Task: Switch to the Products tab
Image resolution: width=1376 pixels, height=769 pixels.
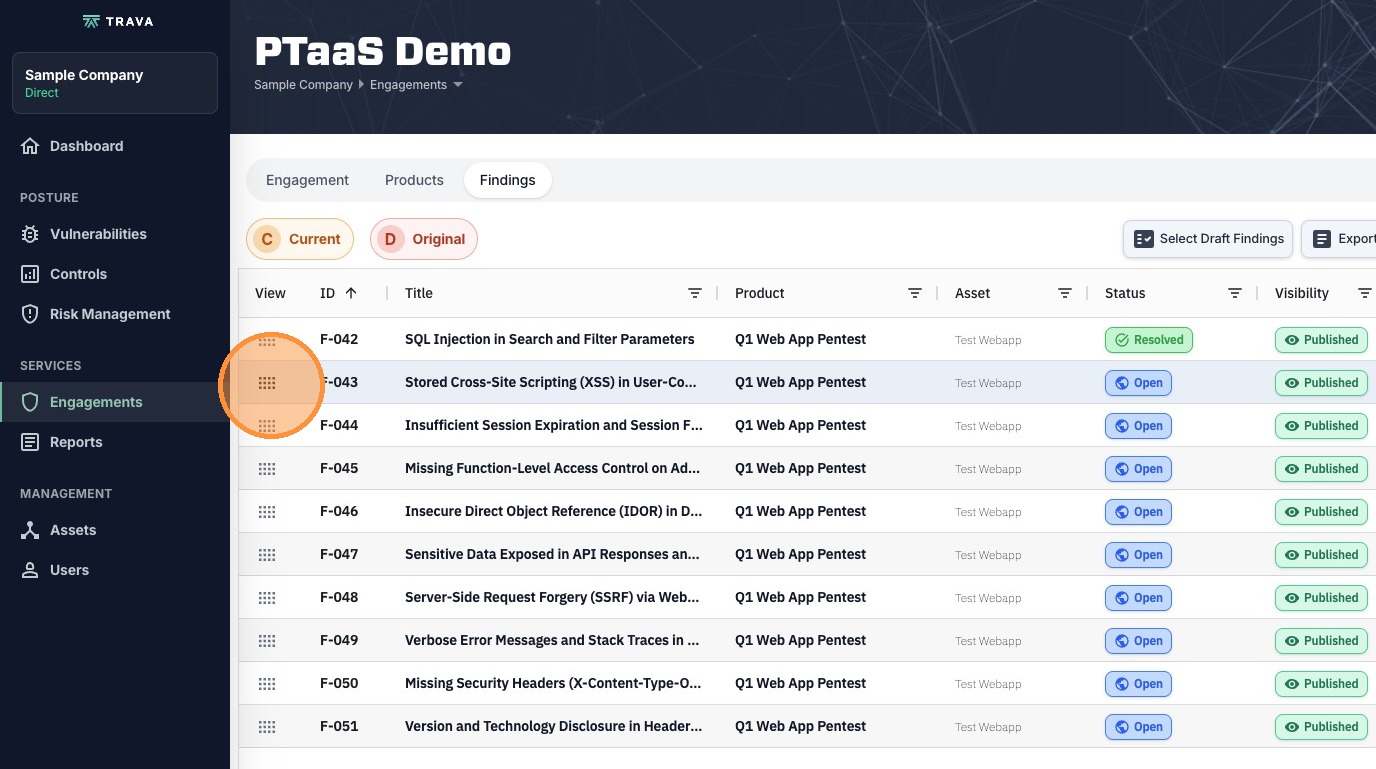Action: pyautogui.click(x=414, y=180)
